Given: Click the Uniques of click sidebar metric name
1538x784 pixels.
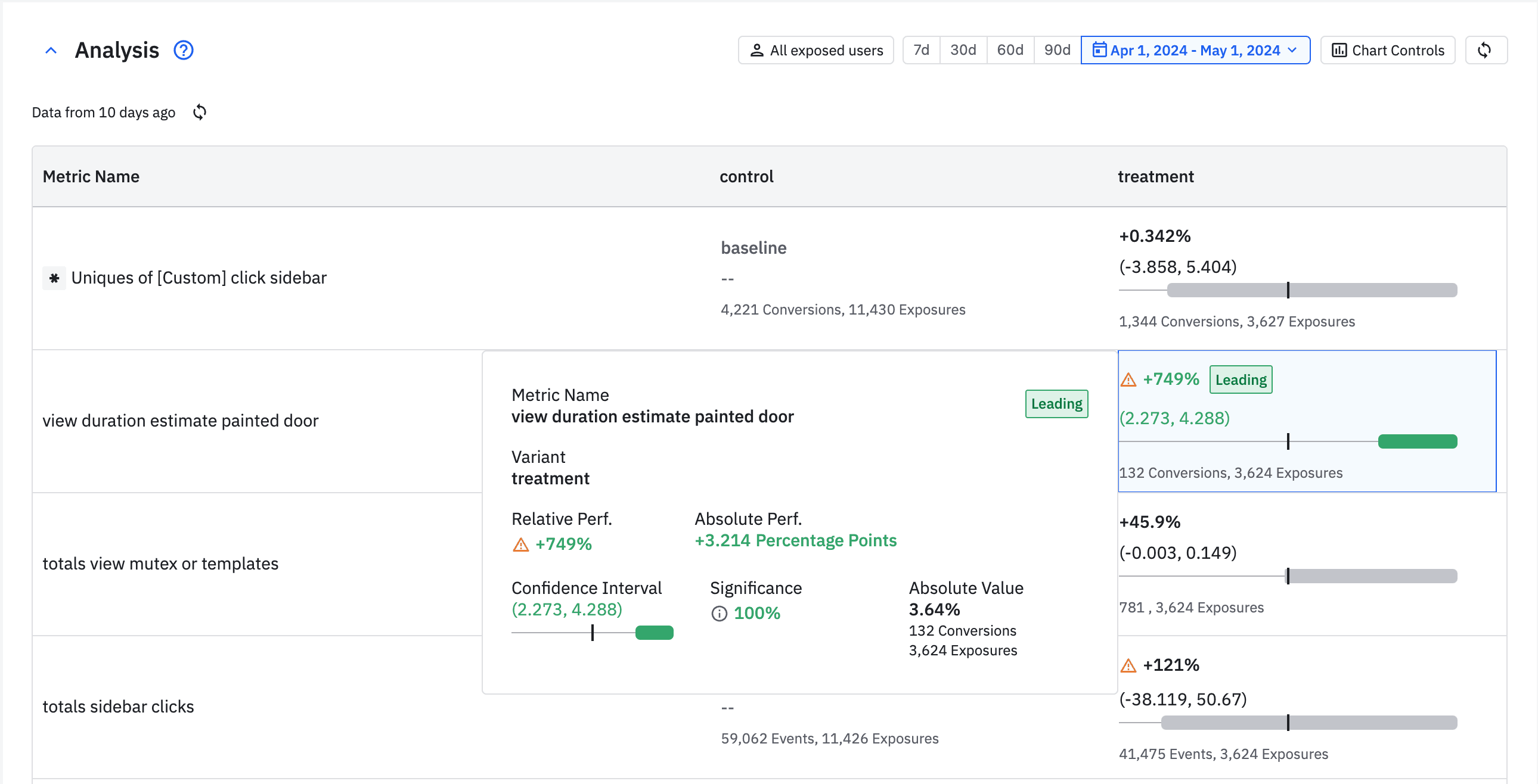Looking at the screenshot, I should (199, 278).
